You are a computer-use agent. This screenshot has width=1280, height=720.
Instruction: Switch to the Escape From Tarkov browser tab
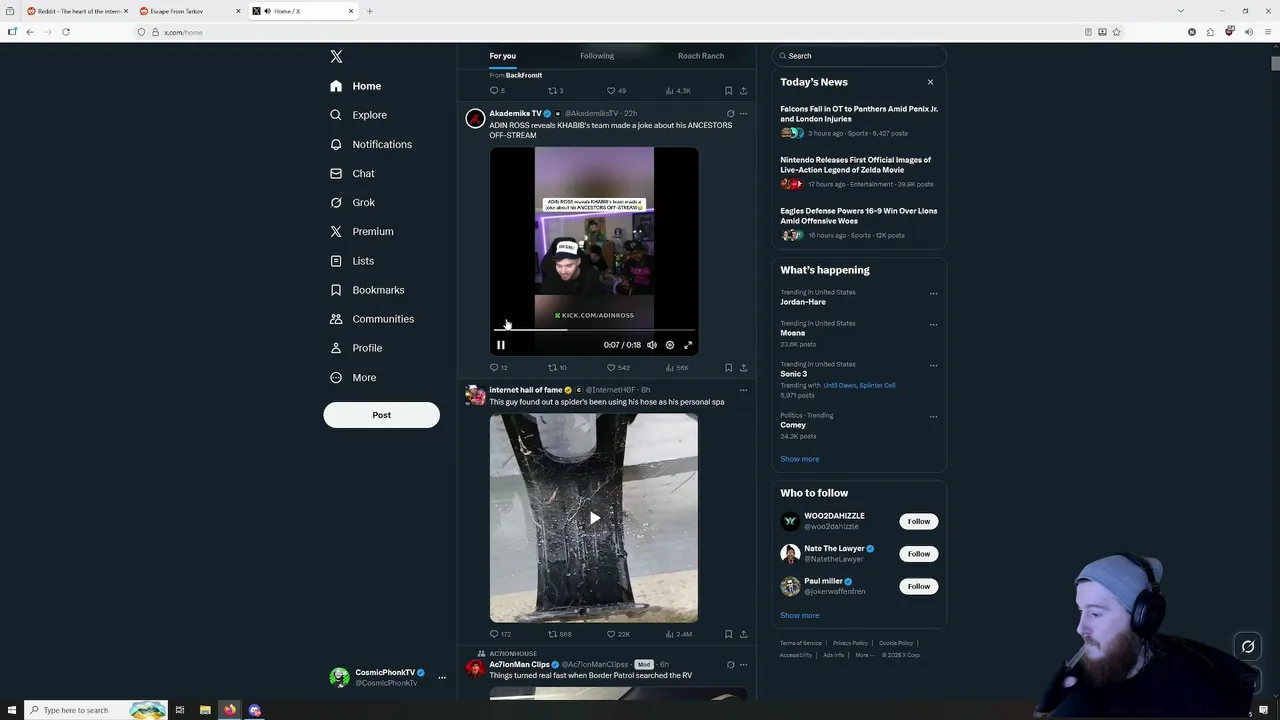coord(190,11)
